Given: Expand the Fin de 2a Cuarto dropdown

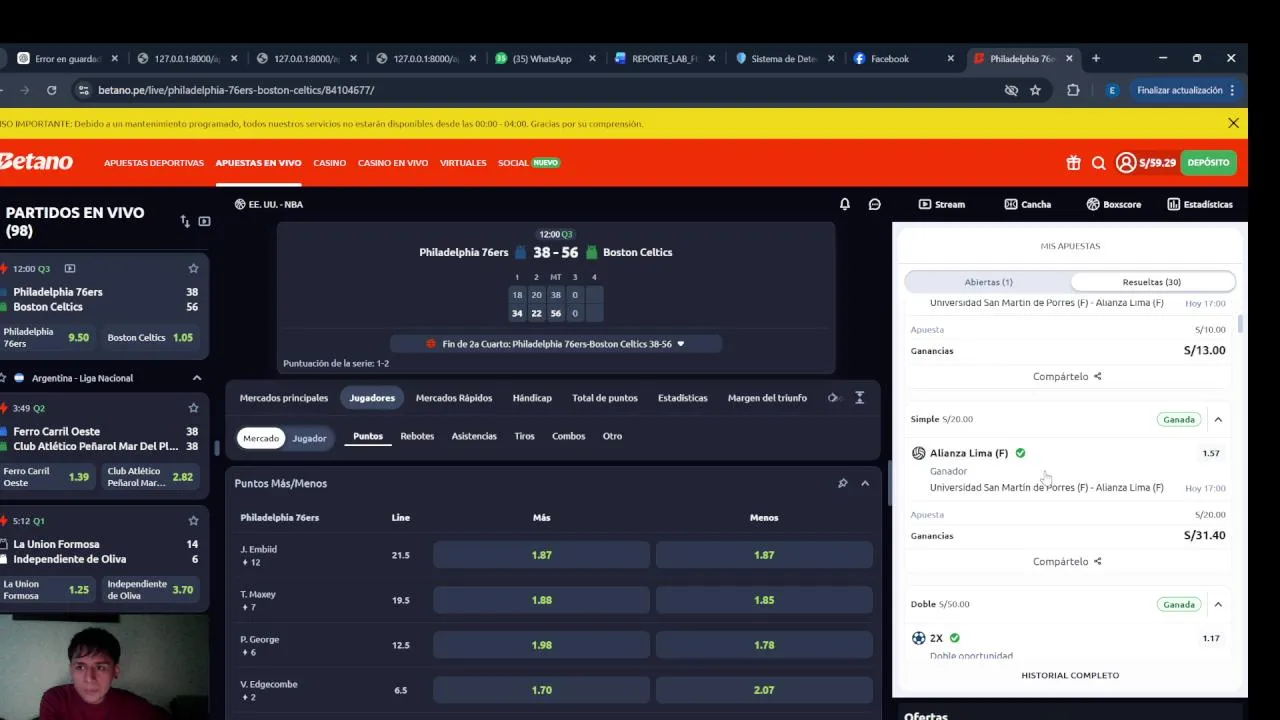Looking at the screenshot, I should [556, 344].
